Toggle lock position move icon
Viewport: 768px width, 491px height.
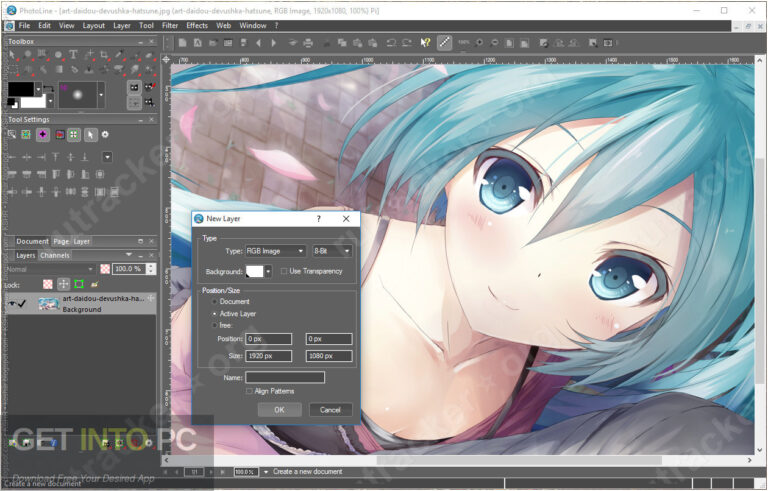click(64, 284)
